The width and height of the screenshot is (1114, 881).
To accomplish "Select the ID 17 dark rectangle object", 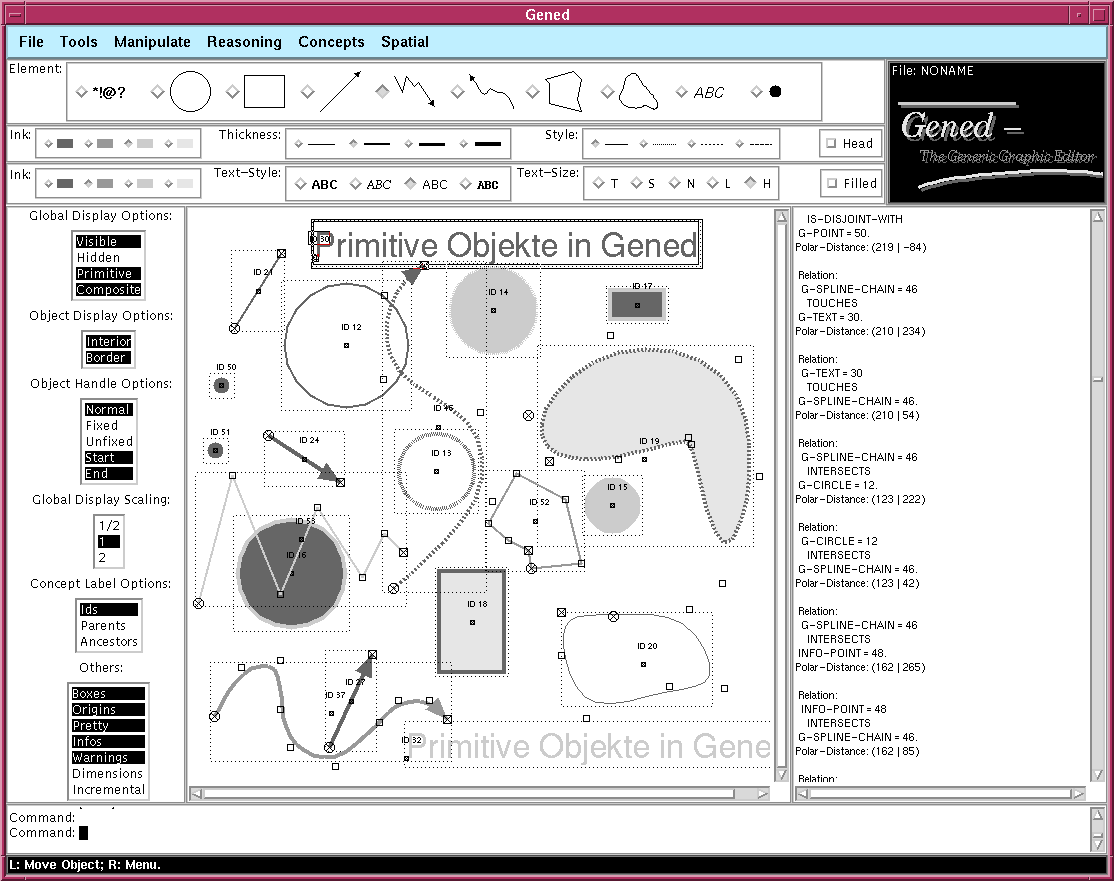I will tap(637, 306).
